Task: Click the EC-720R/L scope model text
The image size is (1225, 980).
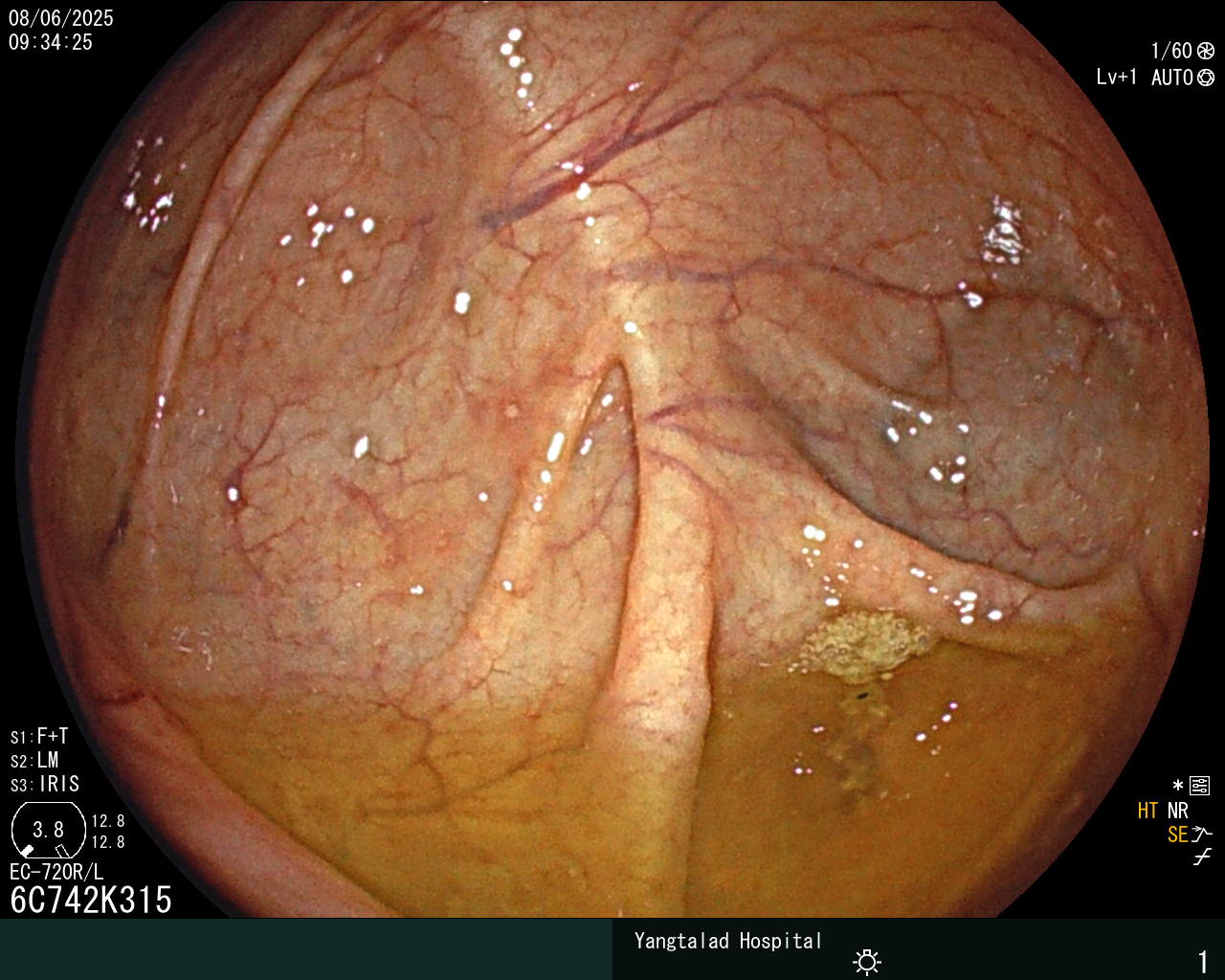Action: click(x=56, y=872)
